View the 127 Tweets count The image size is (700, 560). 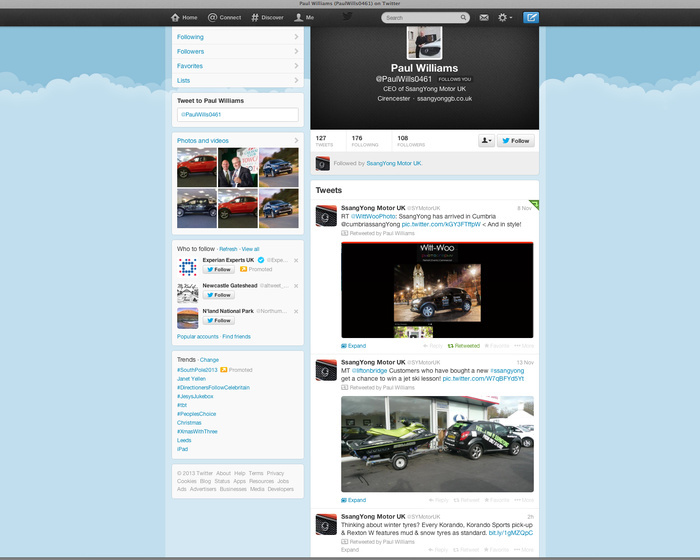click(325, 141)
